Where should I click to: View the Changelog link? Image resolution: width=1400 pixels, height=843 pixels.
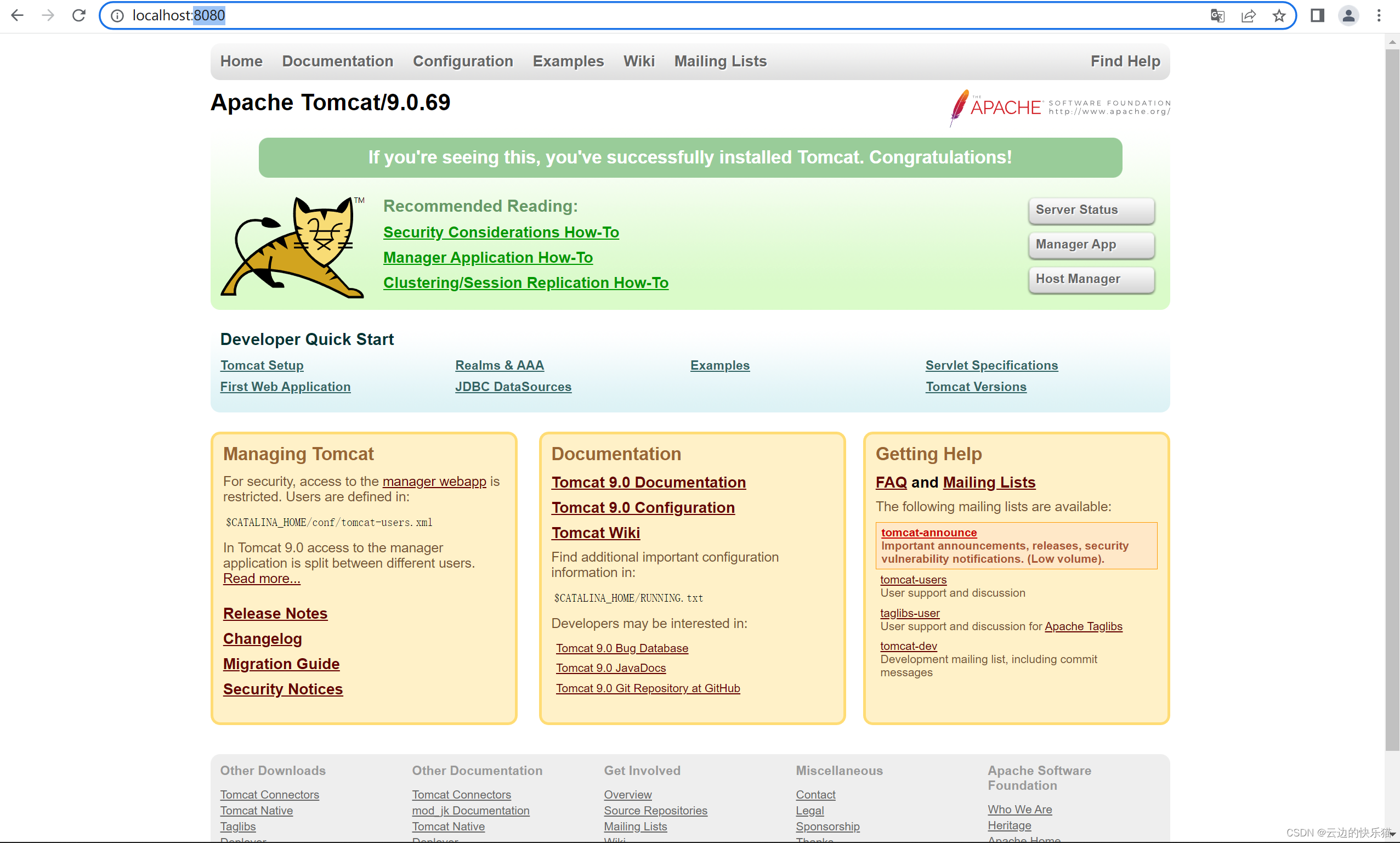[262, 639]
